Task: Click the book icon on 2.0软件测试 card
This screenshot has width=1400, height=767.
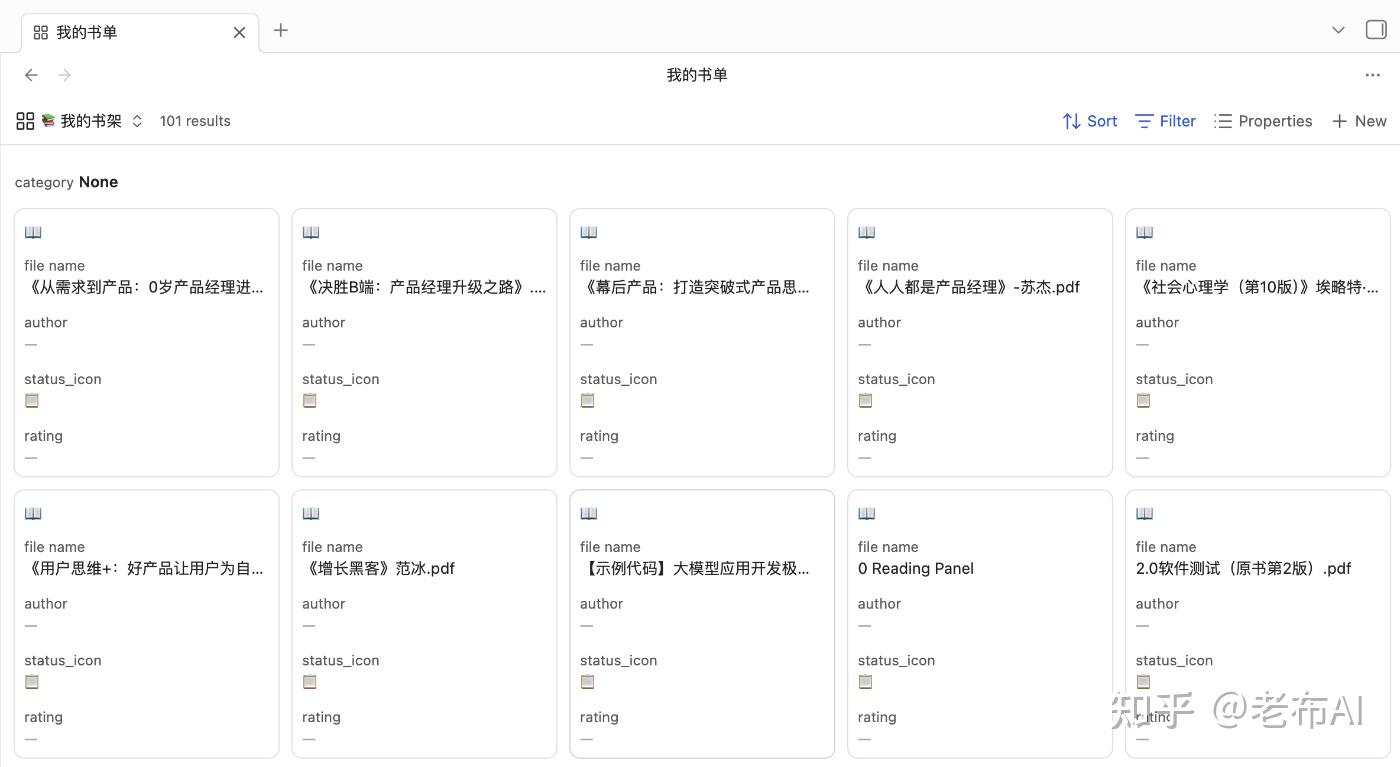Action: click(1145, 513)
